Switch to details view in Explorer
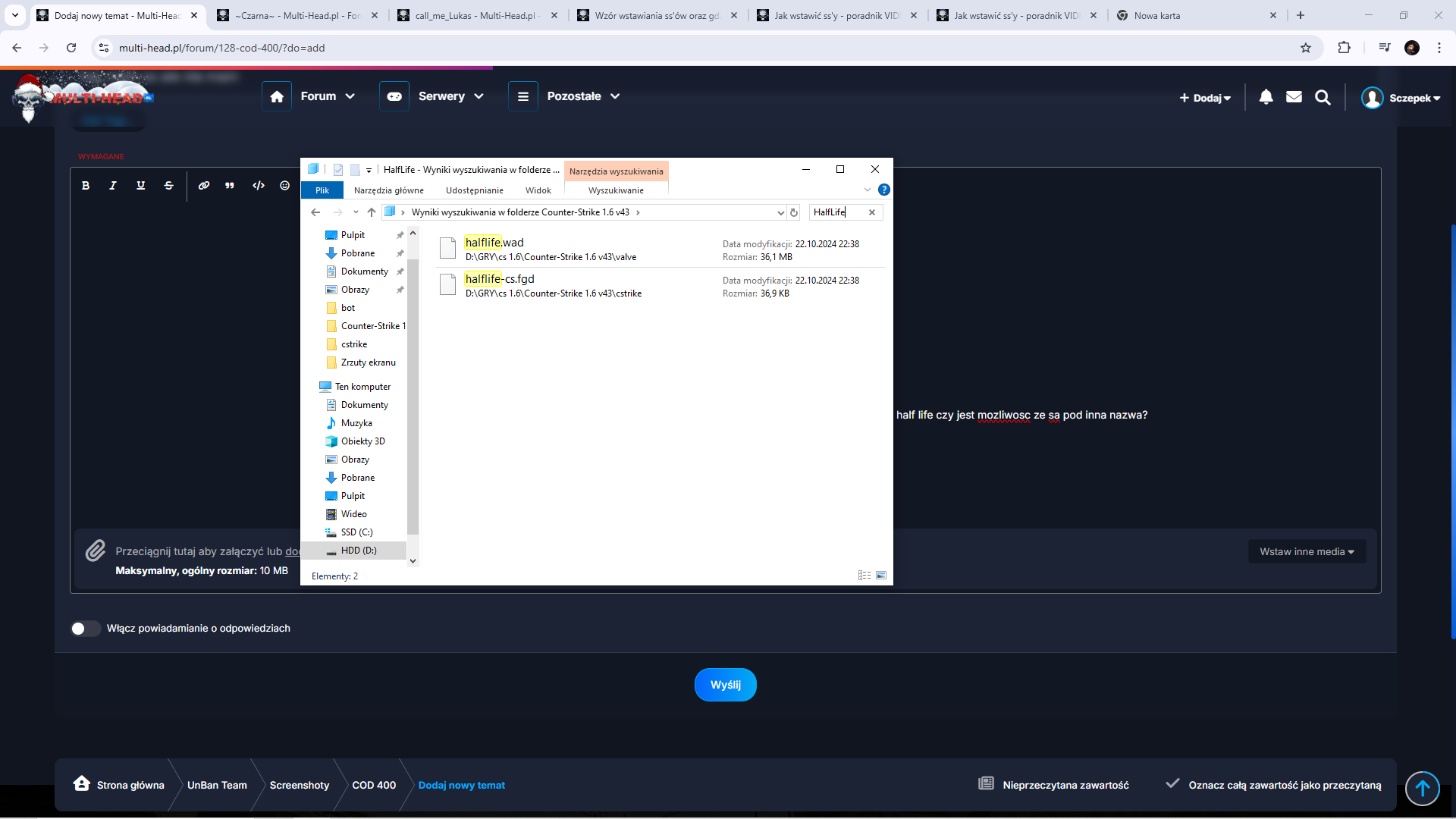This screenshot has height=819, width=1456. coord(864,576)
